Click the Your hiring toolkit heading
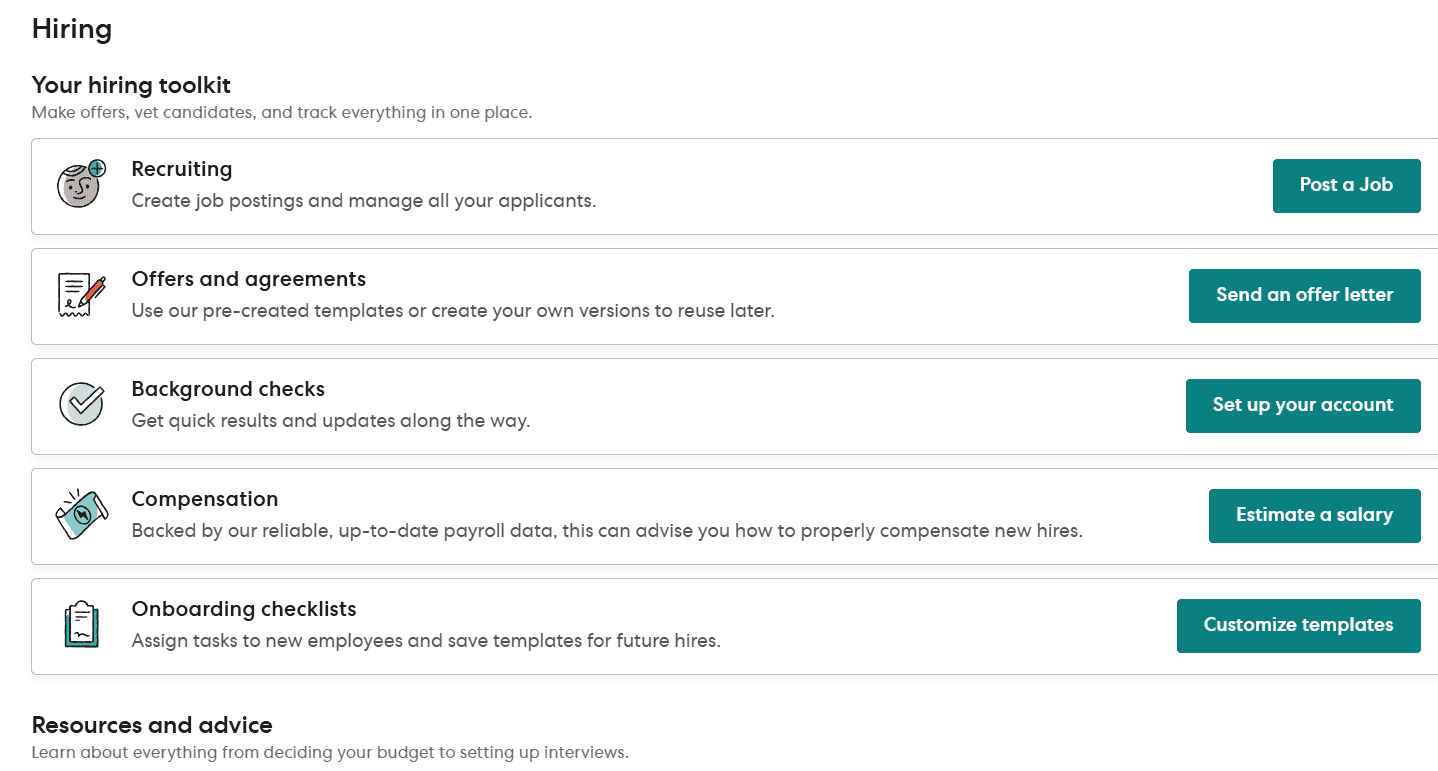1438x771 pixels. 131,85
